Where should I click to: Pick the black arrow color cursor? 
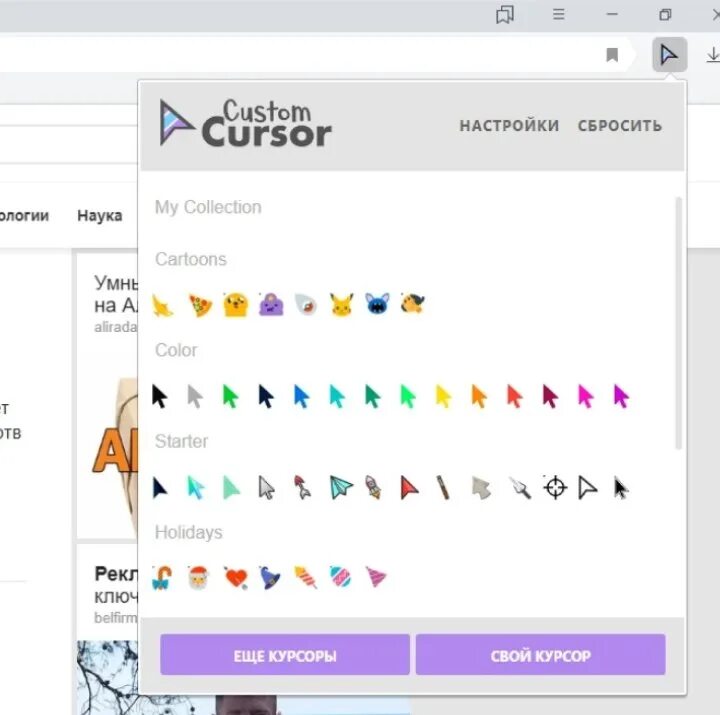(159, 396)
